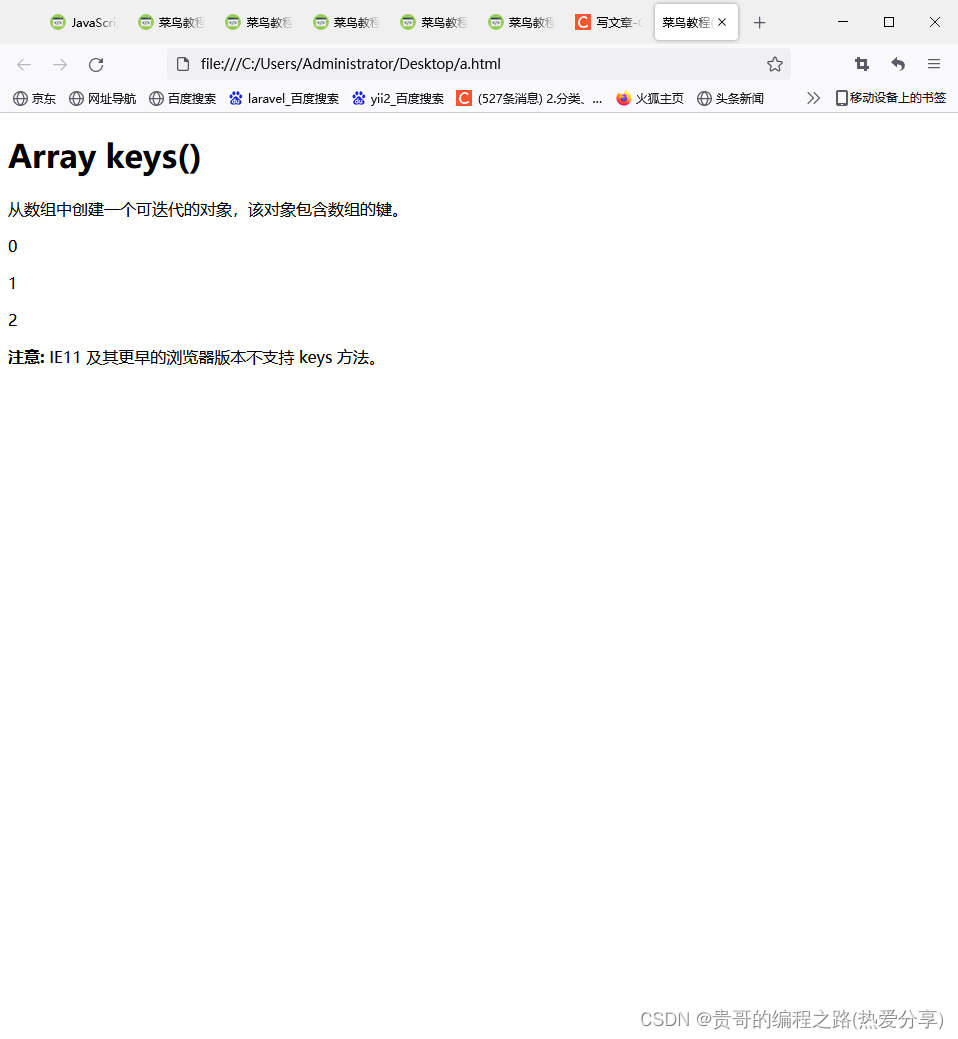Viewport: 958px width, 1039px height.
Task: Expand the overflow bookmarks chevron
Action: click(x=813, y=98)
